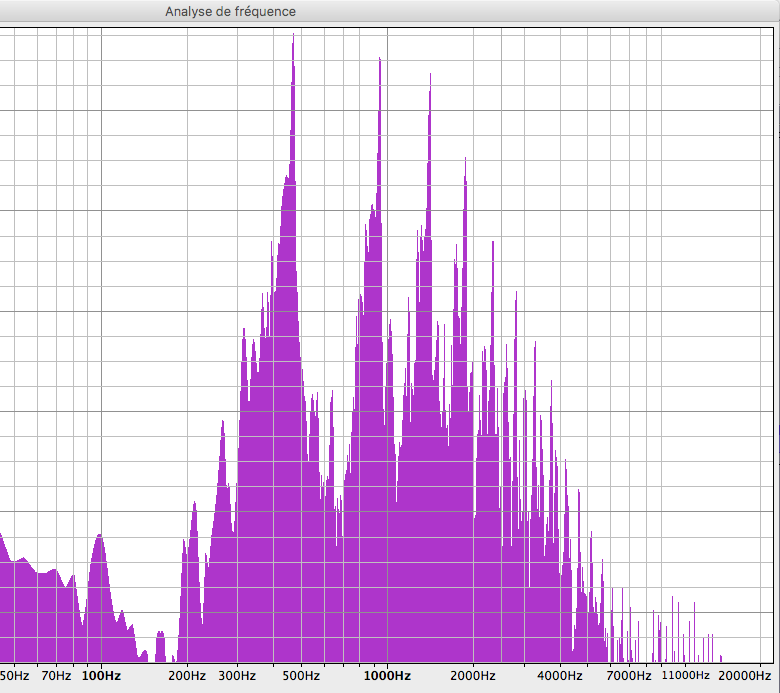Screen dimensions: 780x693
Task: Click the tallest spectrum peak near 500Hz
Action: point(293,37)
